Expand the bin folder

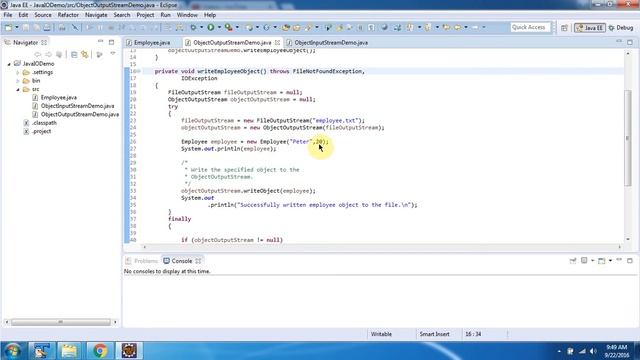(18, 81)
